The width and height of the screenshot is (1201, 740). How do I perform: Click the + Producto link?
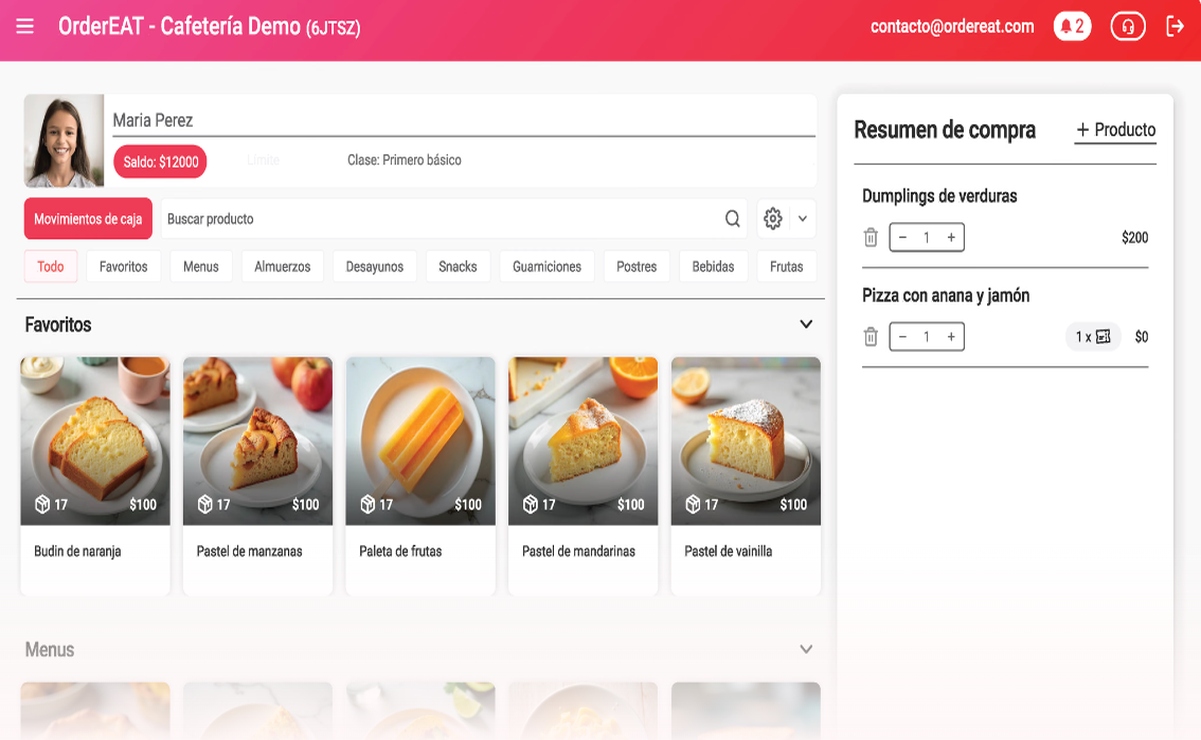coord(1116,130)
